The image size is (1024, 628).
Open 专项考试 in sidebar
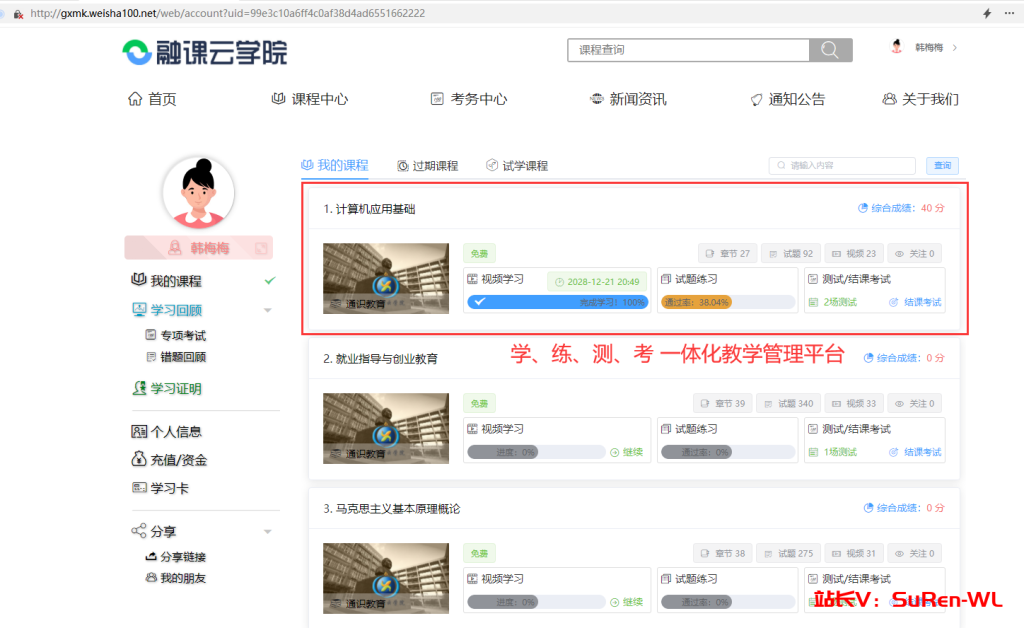point(176,336)
